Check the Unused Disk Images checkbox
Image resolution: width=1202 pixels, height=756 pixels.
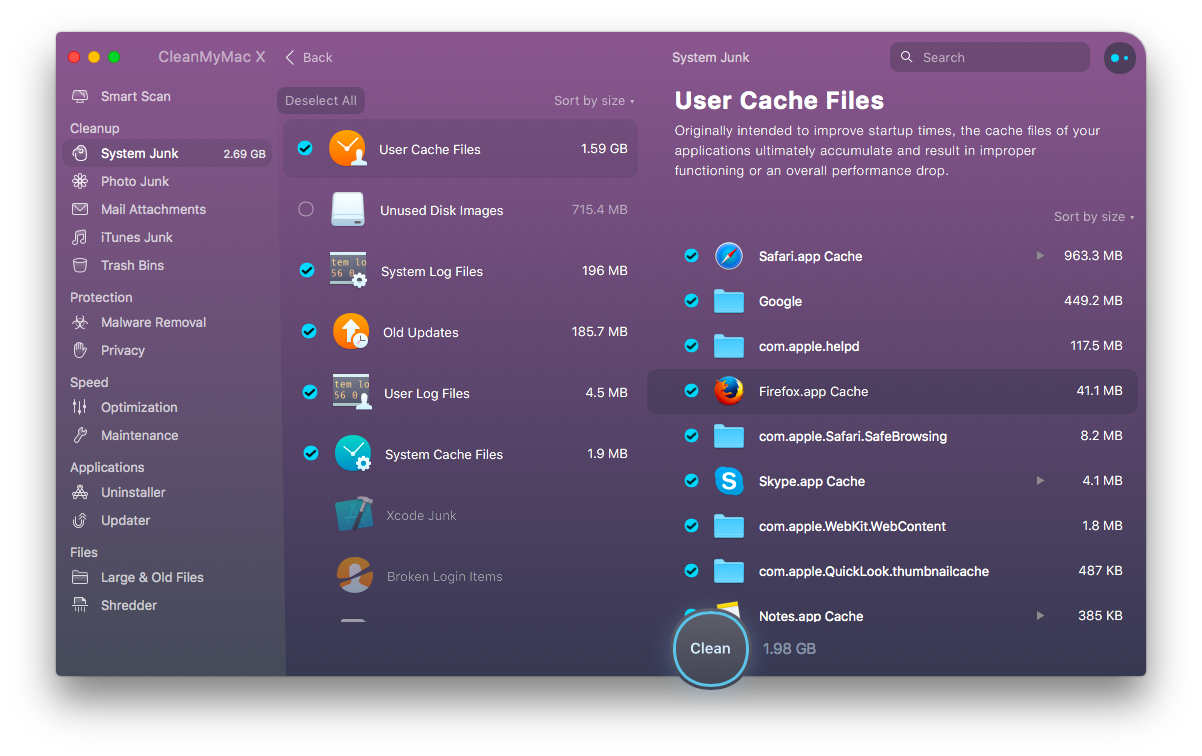coord(306,210)
